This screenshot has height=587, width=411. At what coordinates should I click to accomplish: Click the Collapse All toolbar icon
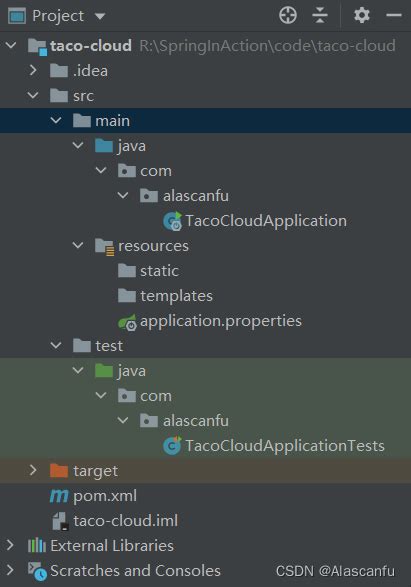(x=320, y=15)
